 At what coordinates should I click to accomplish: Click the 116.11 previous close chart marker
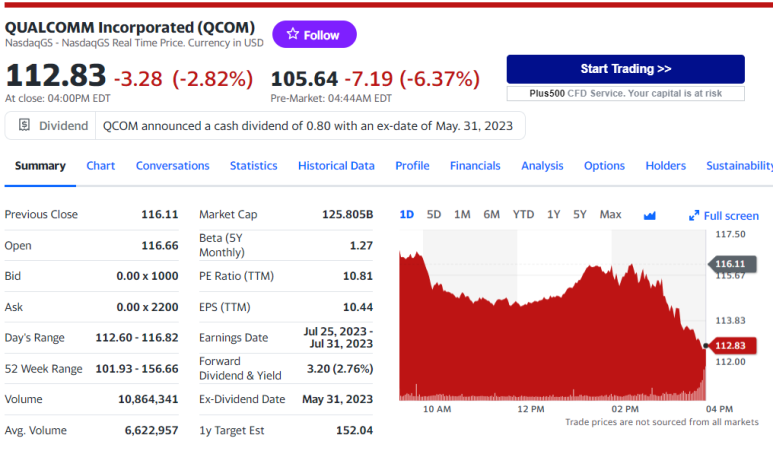(x=732, y=264)
